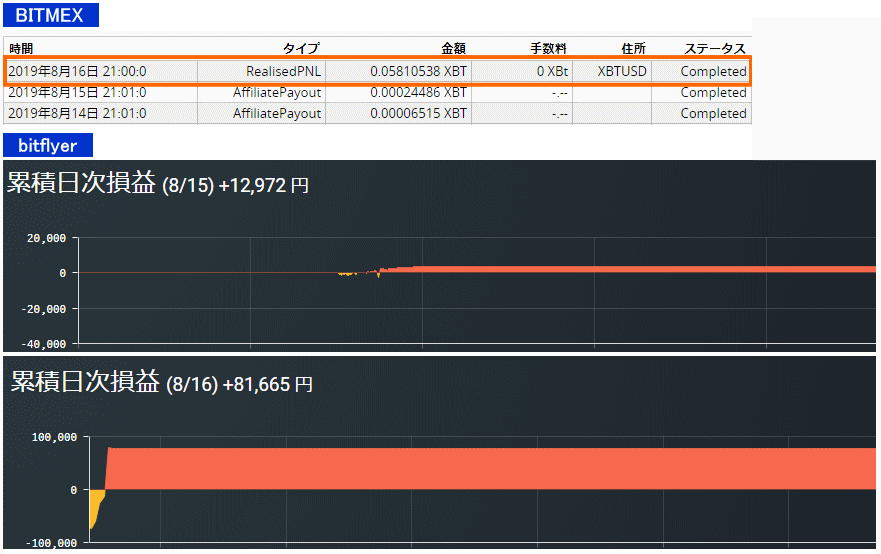Select the 2019年8月14日 AffiliatePayout type cell
Image resolution: width=881 pixels, height=554 pixels.
277,114
